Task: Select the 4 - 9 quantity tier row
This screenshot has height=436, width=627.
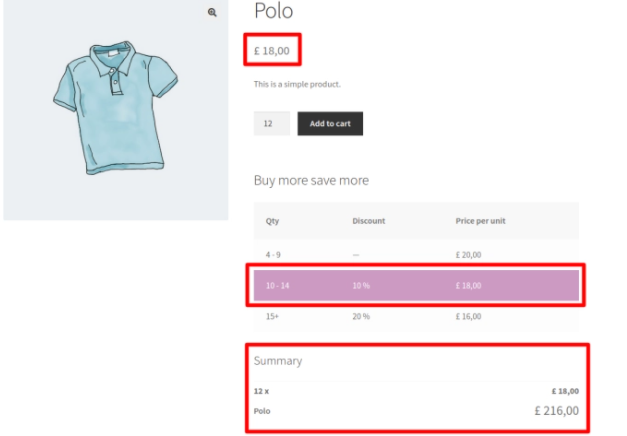Action: coord(416,255)
